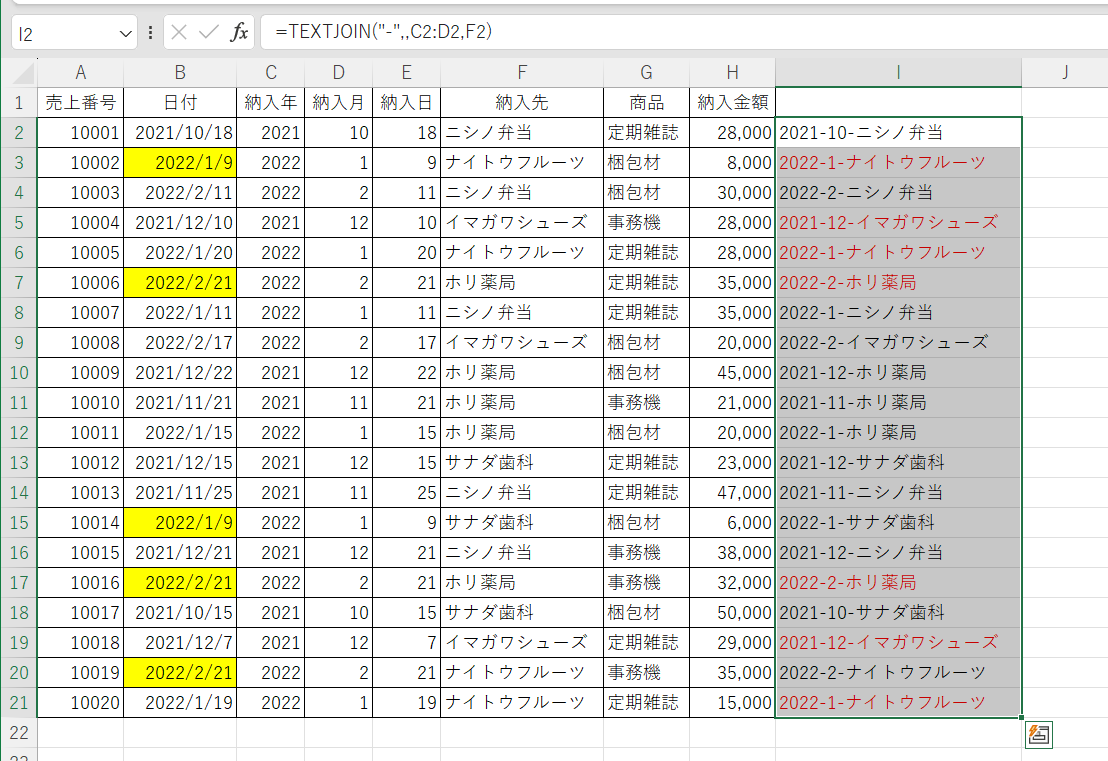Click yellow date cell in row 15
This screenshot has height=761, width=1108.
pyautogui.click(x=180, y=523)
